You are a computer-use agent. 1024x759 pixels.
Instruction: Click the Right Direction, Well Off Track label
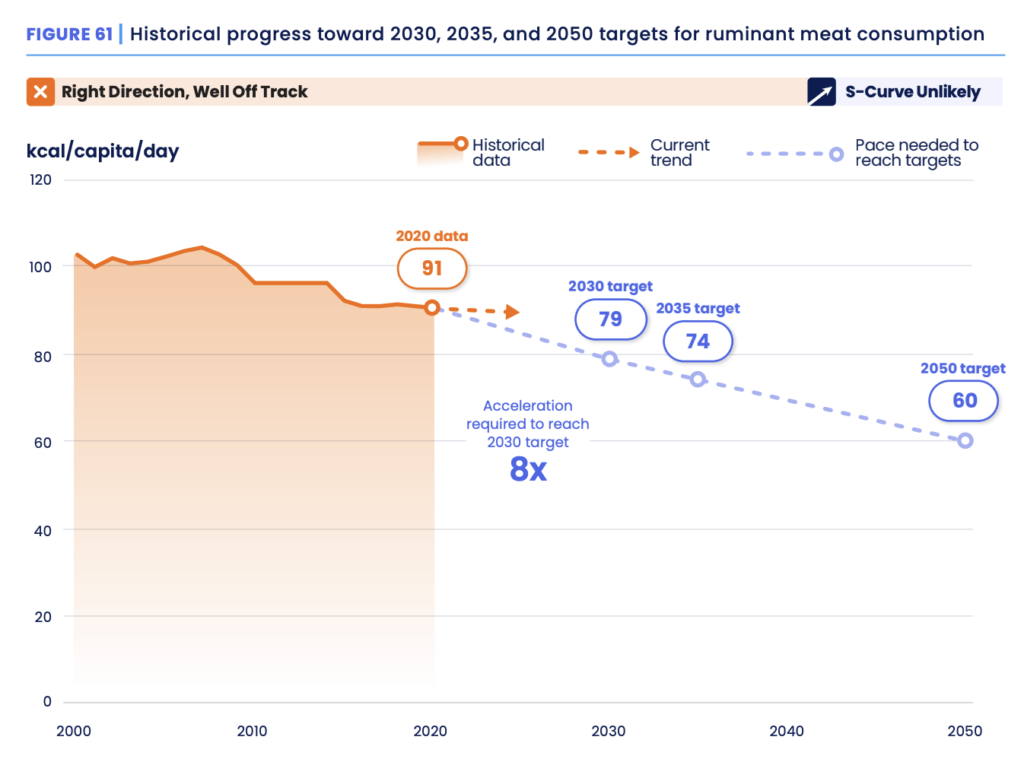[184, 92]
